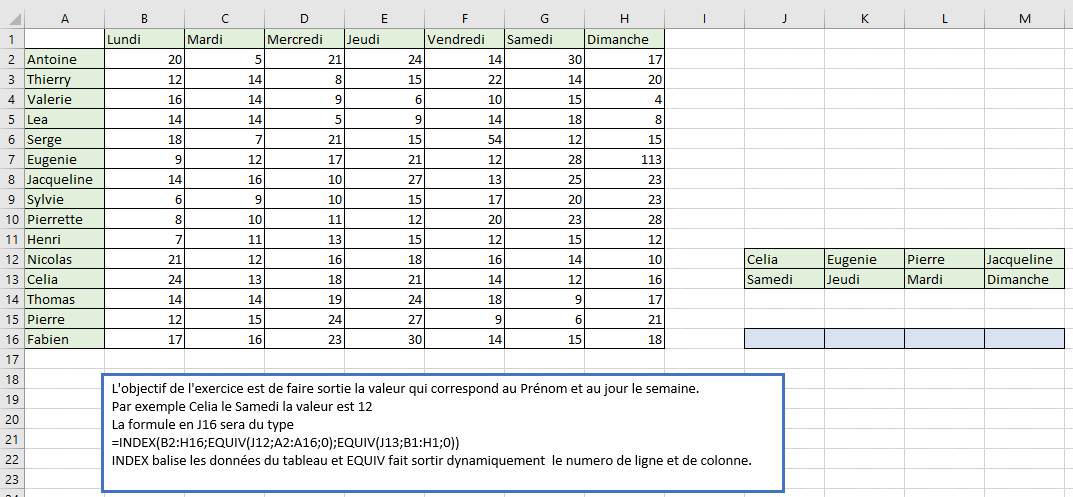
Task: Click the Samedi cell in column J
Action: tap(784, 279)
